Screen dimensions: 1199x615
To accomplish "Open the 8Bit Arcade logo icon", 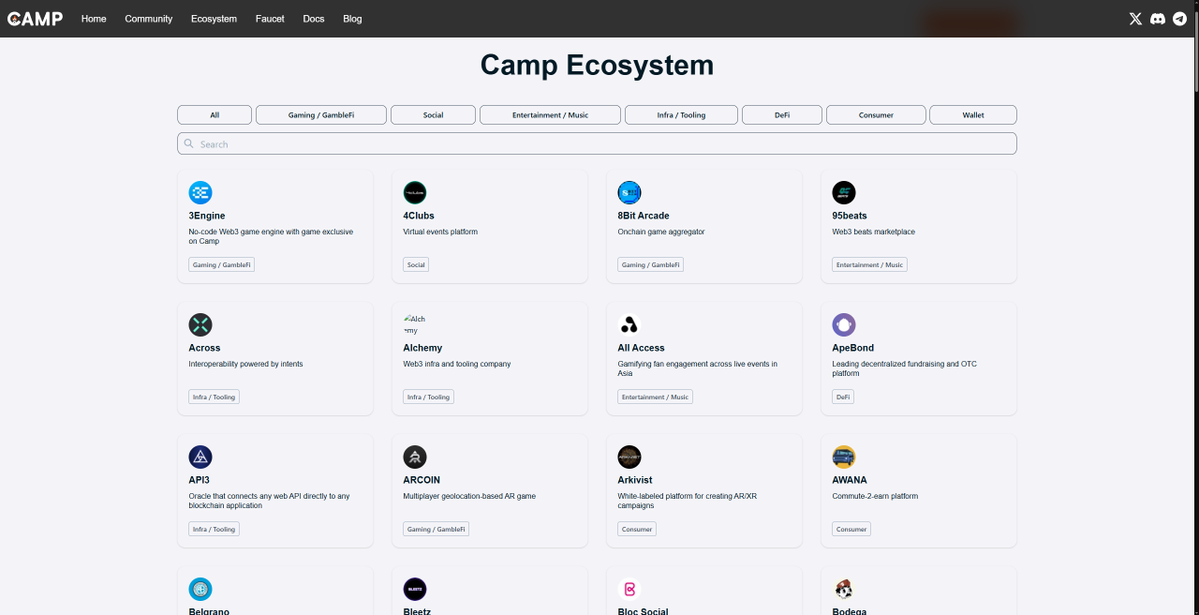I will click(x=629, y=192).
